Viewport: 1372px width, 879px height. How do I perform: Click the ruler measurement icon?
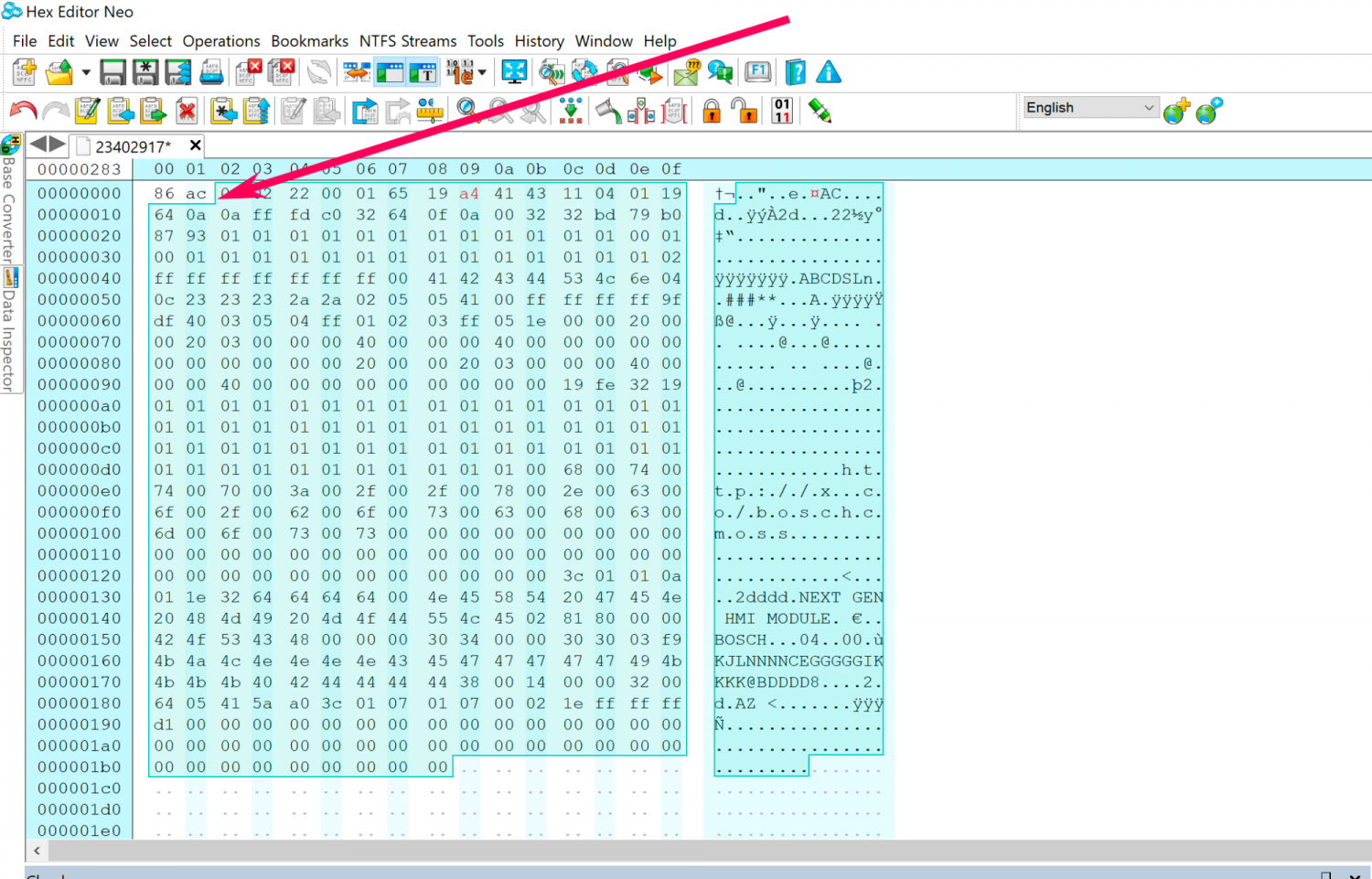point(430,112)
